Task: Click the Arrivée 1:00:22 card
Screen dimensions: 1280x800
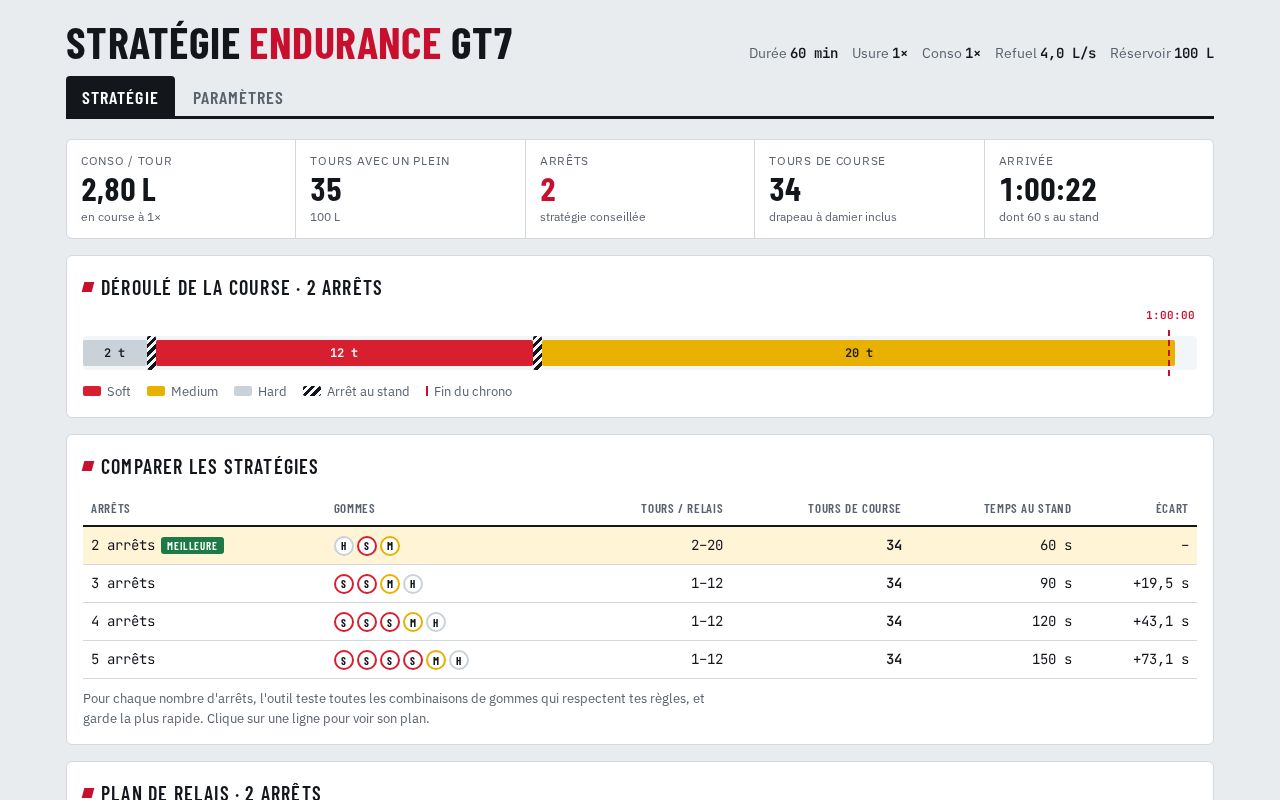Action: coord(1098,189)
